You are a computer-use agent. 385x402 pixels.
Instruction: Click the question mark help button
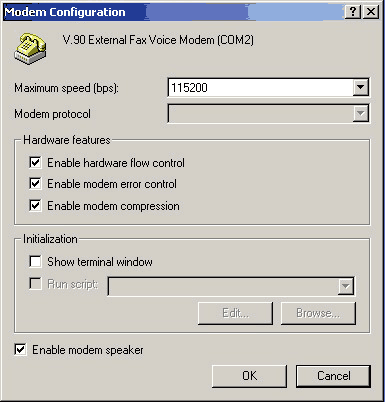click(353, 12)
